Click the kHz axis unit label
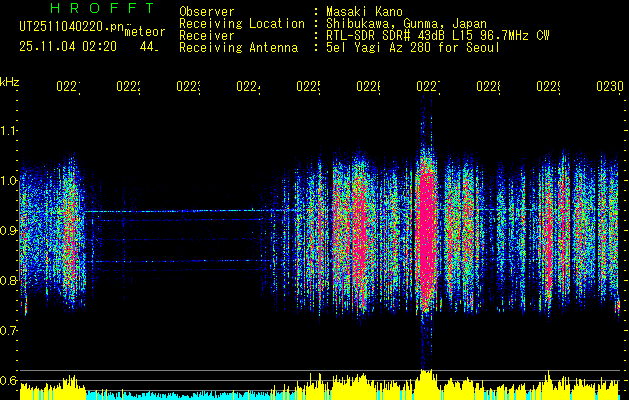Screen dimensions: 629x400 10,81
